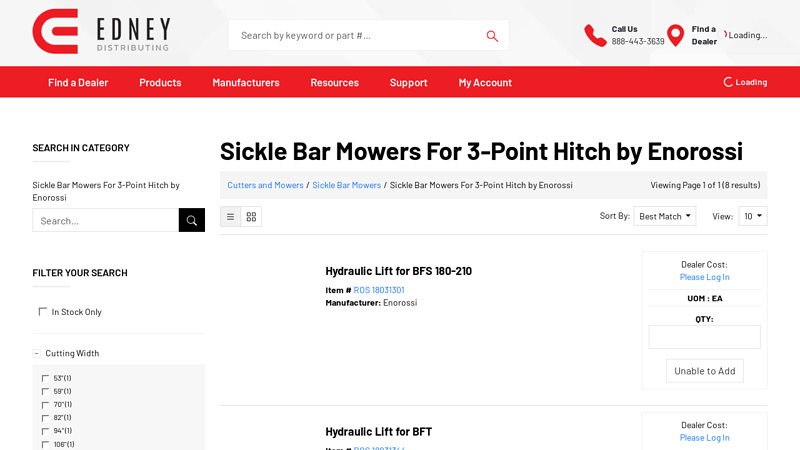This screenshot has height=450, width=800.
Task: Collapse the Cutting Width filter section
Action: coord(37,353)
